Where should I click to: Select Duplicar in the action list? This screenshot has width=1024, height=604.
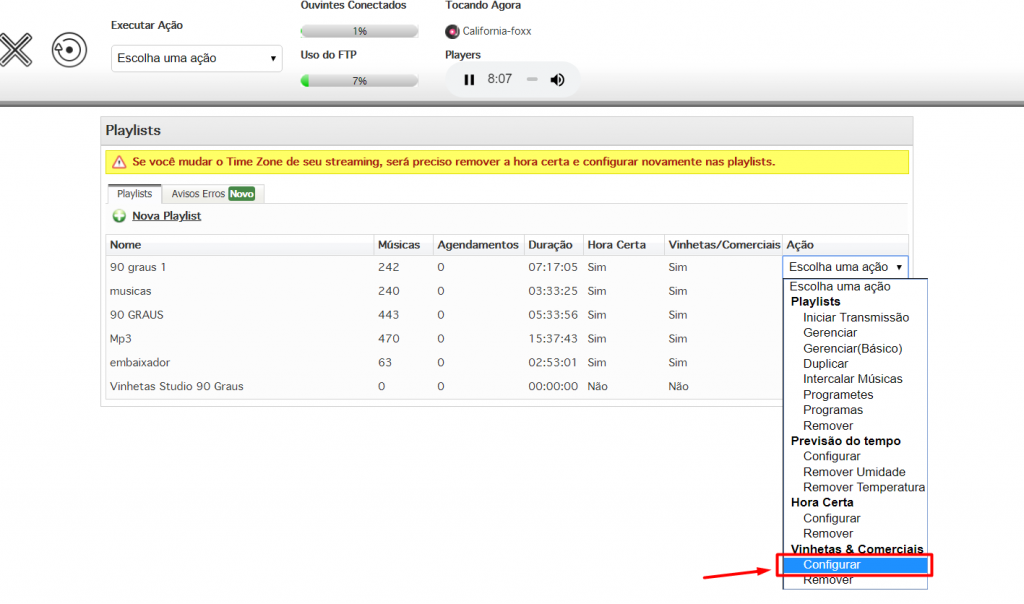pyautogui.click(x=825, y=364)
